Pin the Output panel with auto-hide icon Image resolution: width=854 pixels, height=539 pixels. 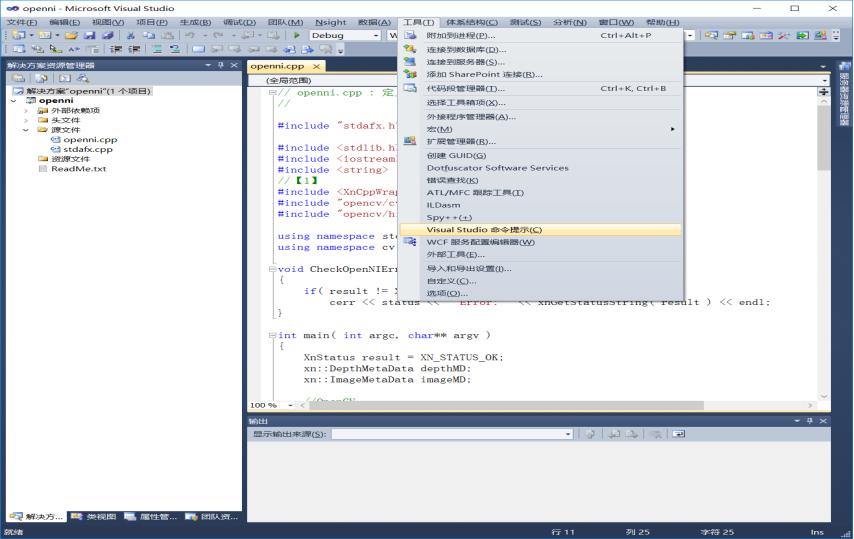click(809, 421)
